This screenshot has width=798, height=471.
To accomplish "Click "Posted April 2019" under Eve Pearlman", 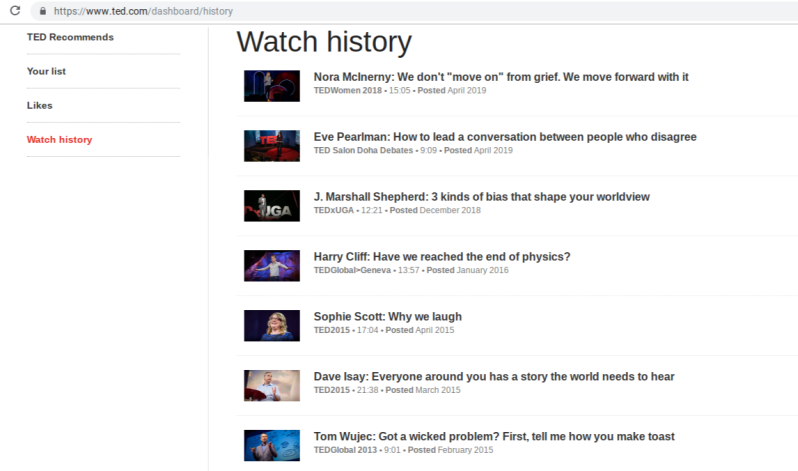I will pos(478,151).
